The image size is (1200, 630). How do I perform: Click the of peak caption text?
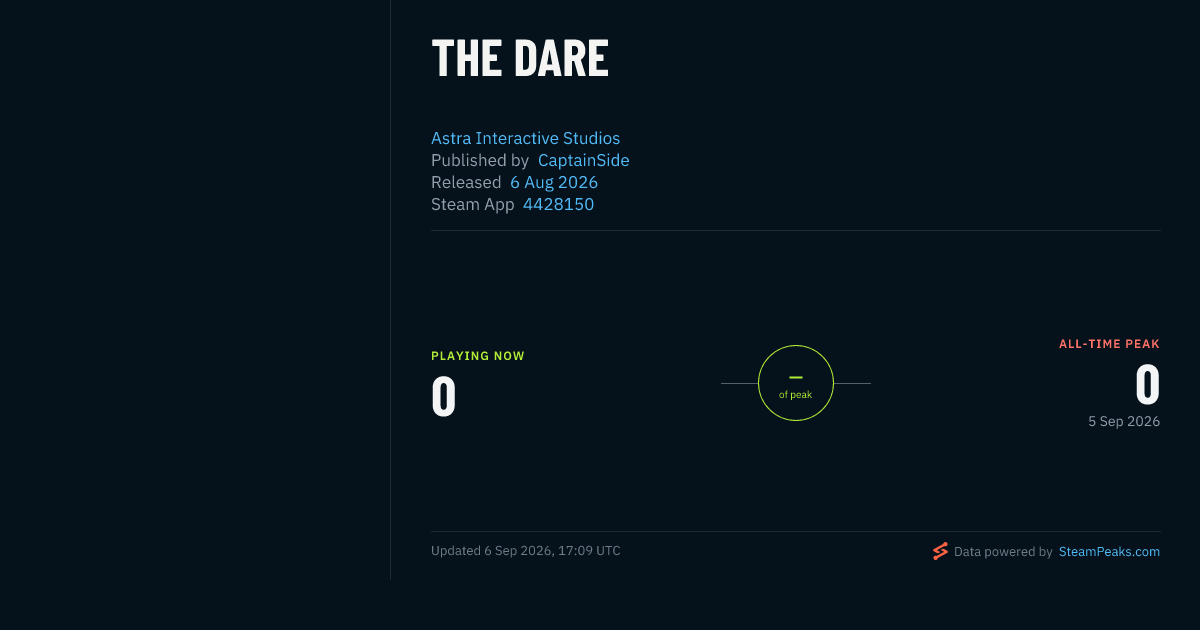[796, 395]
